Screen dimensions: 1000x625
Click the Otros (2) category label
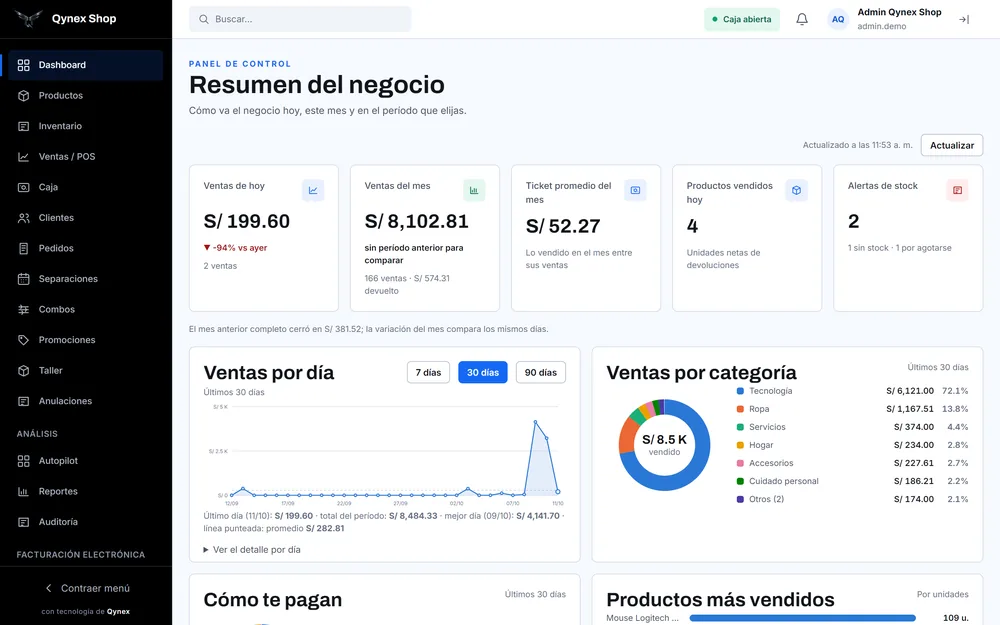coord(767,499)
